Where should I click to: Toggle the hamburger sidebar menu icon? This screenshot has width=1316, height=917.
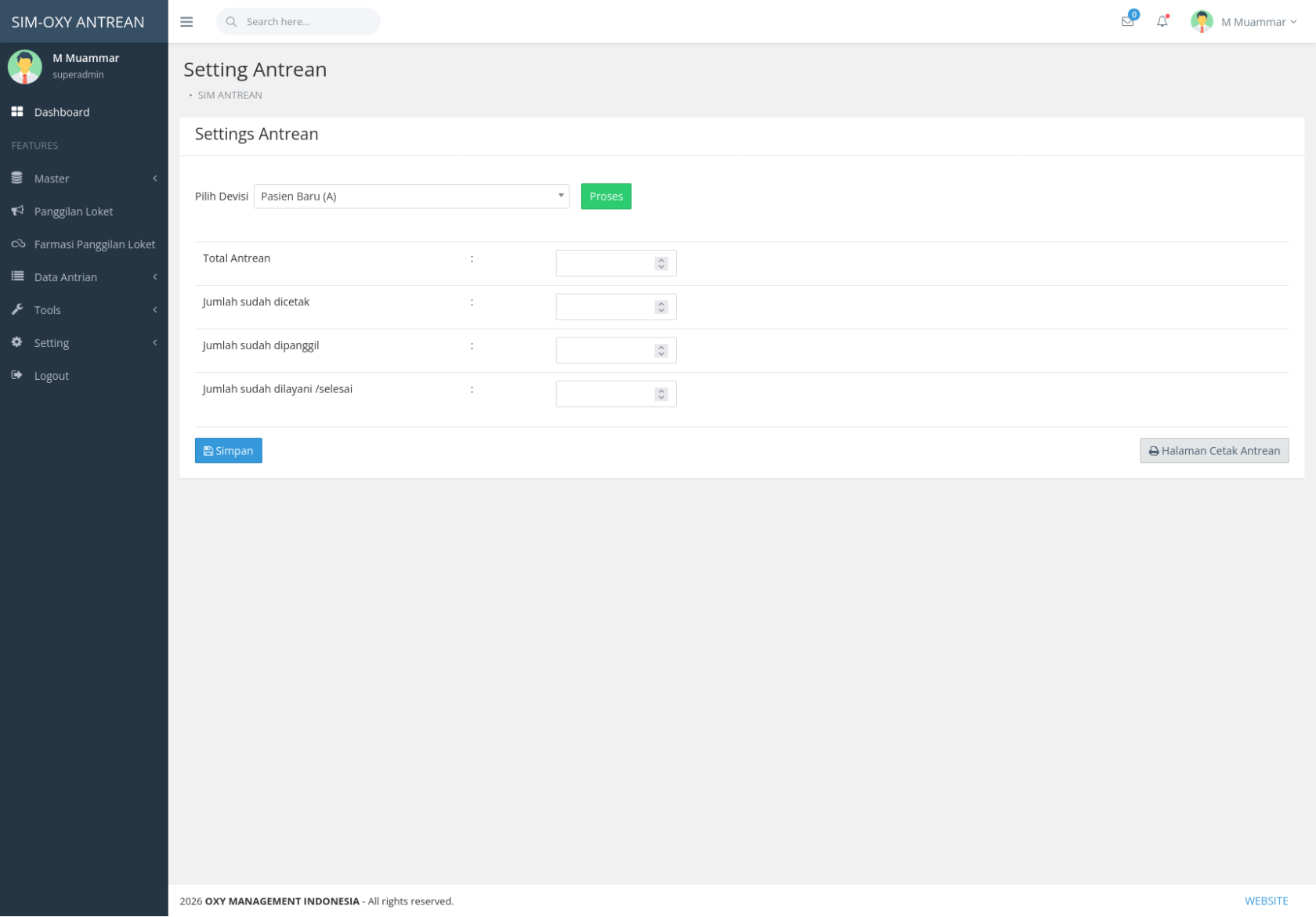tap(186, 22)
